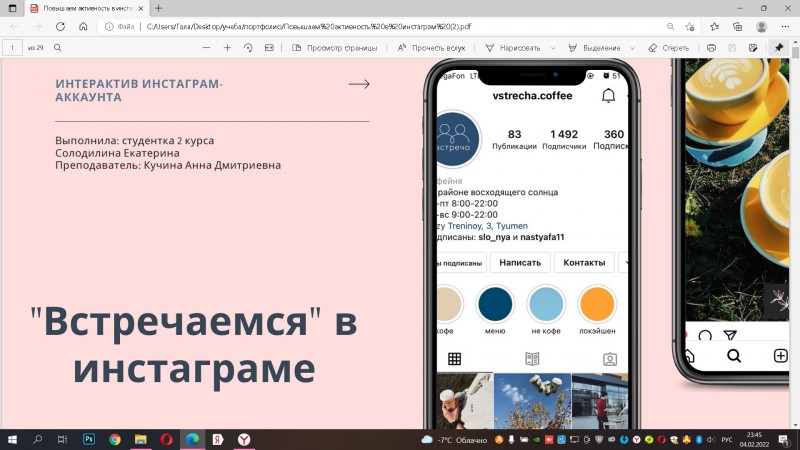Open the Favorites list
800x450 pixels.
714,27
